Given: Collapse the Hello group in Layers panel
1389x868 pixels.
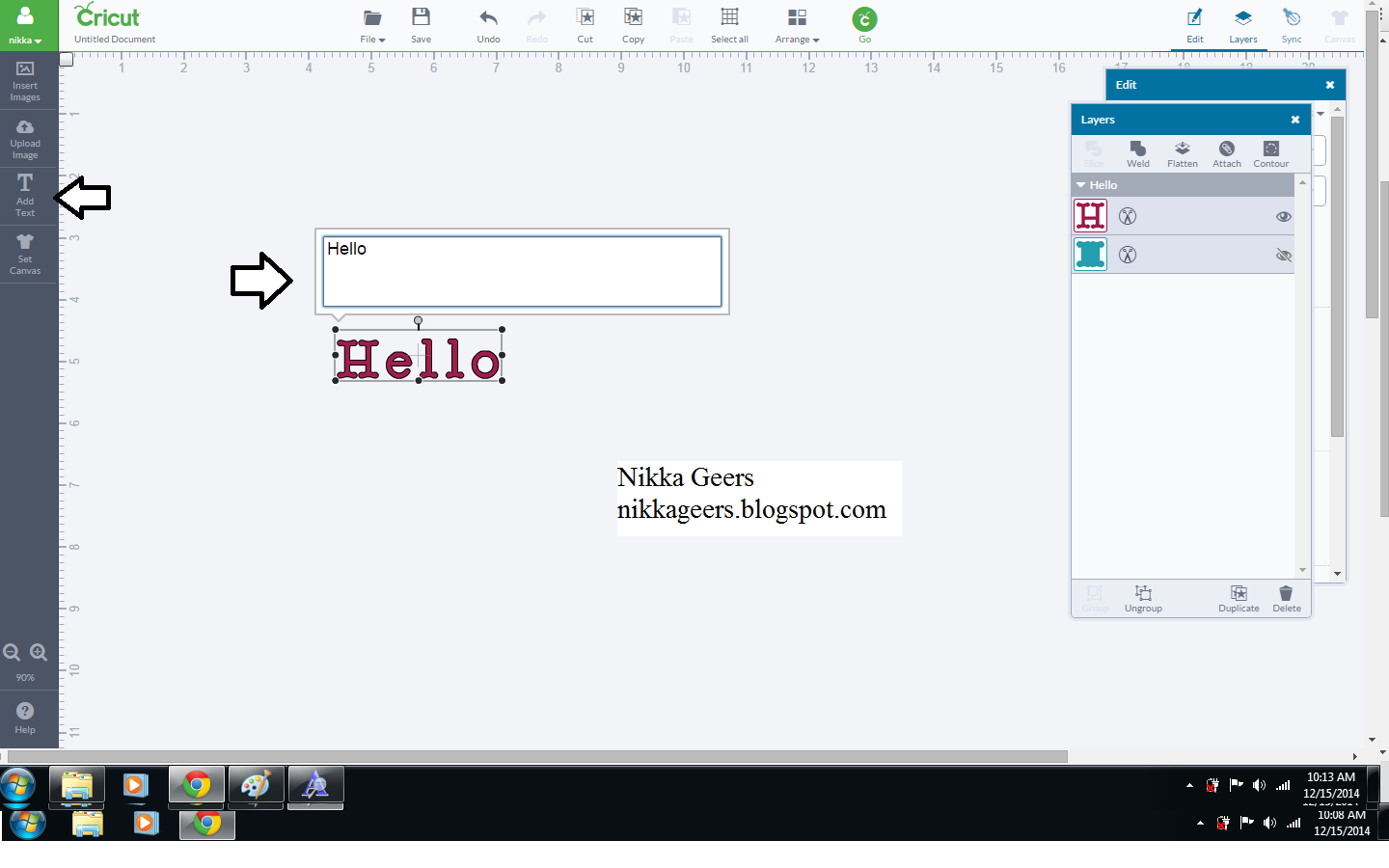Looking at the screenshot, I should 1080,184.
